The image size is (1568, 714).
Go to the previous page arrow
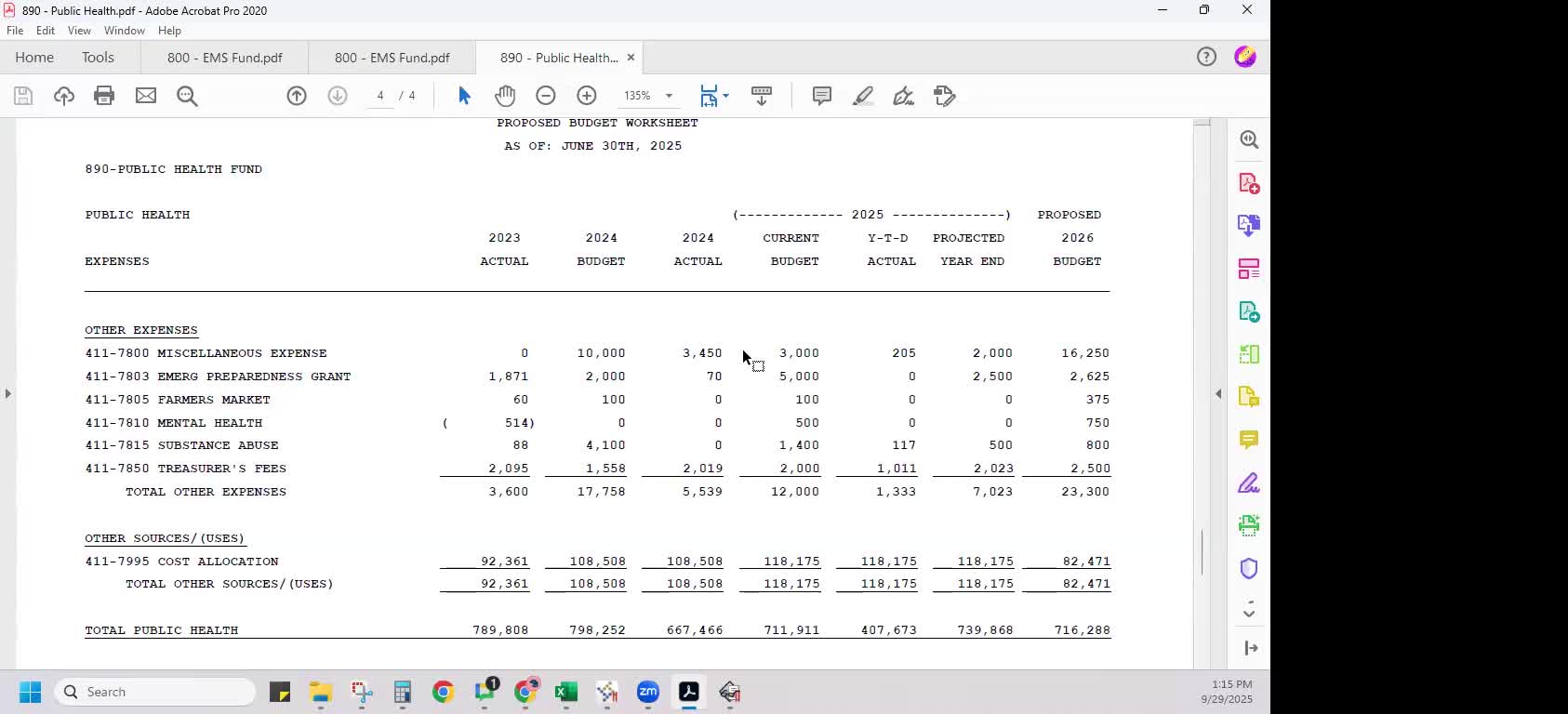[297, 96]
